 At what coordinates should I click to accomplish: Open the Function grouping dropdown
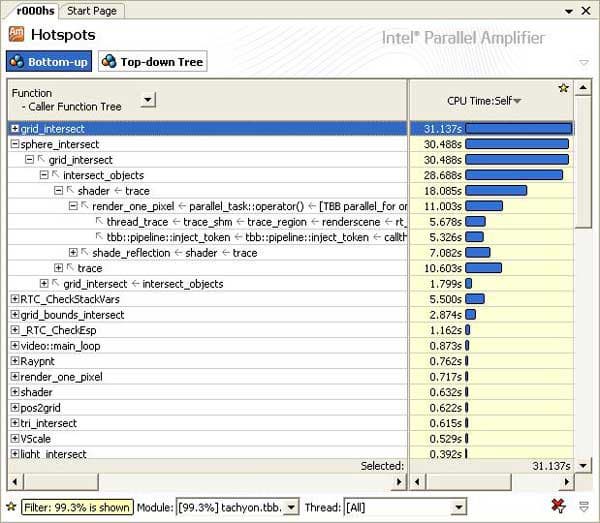[x=148, y=100]
